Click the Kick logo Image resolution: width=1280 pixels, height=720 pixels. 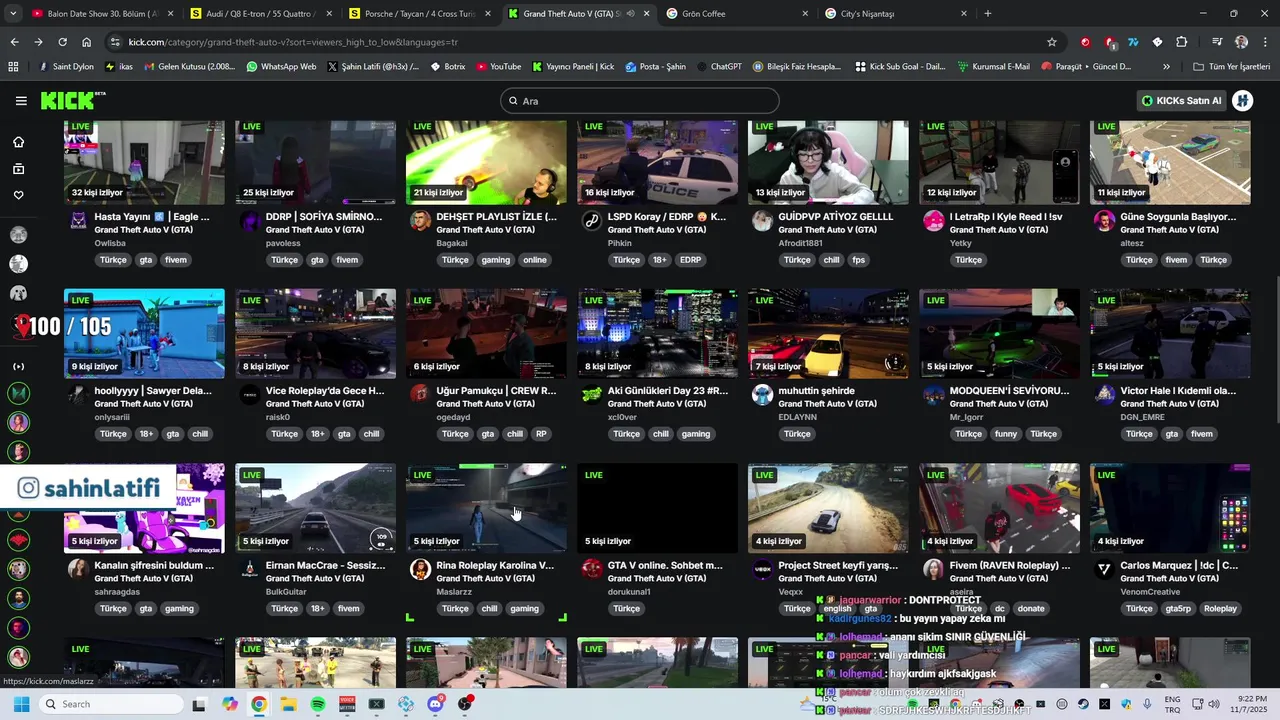click(x=73, y=101)
